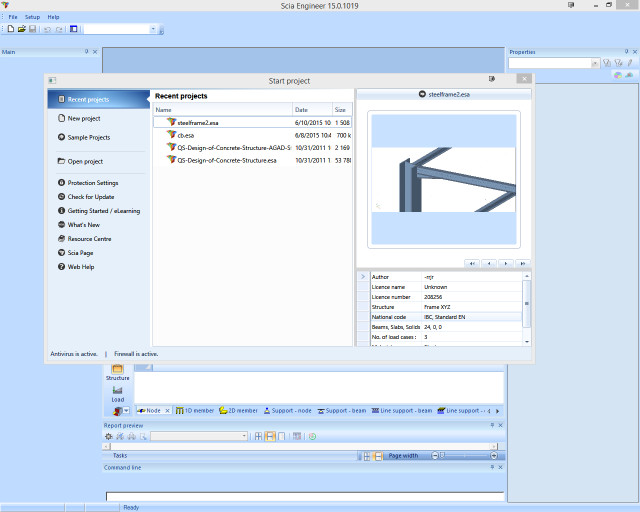Open the Properties panel selection dropdown
Screen dimensions: 640x512
tap(595, 63)
